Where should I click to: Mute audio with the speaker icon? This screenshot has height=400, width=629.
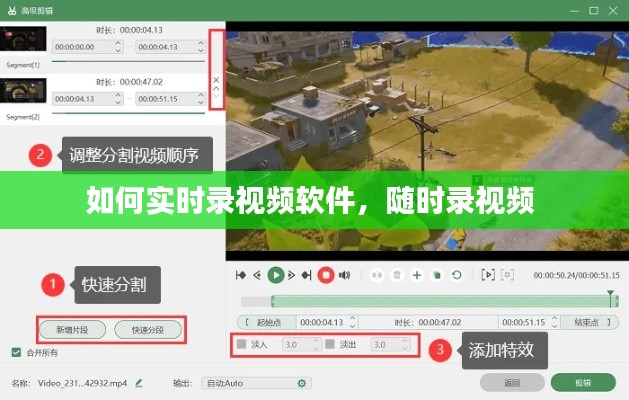(344, 274)
